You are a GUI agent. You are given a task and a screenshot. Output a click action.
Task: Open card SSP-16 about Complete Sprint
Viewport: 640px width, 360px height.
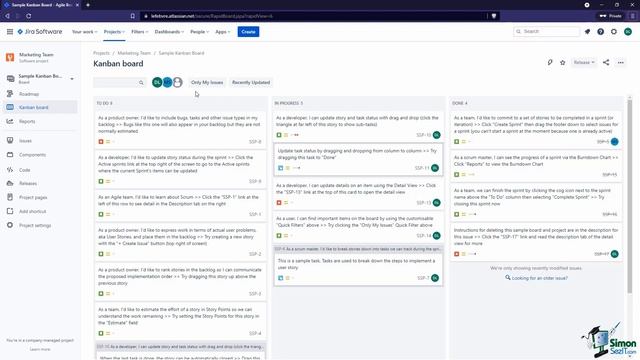pos(536,202)
